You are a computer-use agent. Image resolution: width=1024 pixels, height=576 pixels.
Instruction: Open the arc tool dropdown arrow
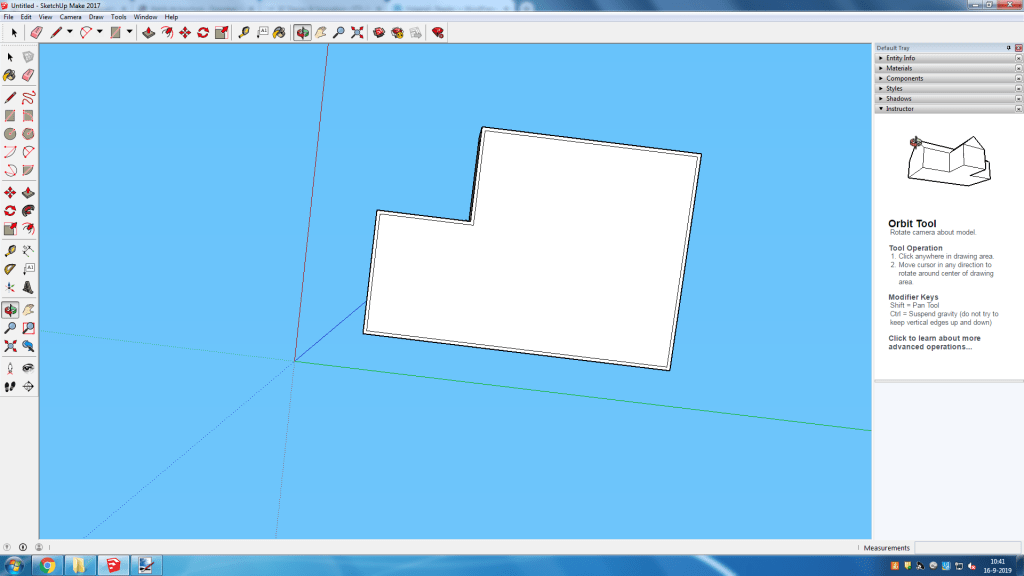pyautogui.click(x=99, y=32)
